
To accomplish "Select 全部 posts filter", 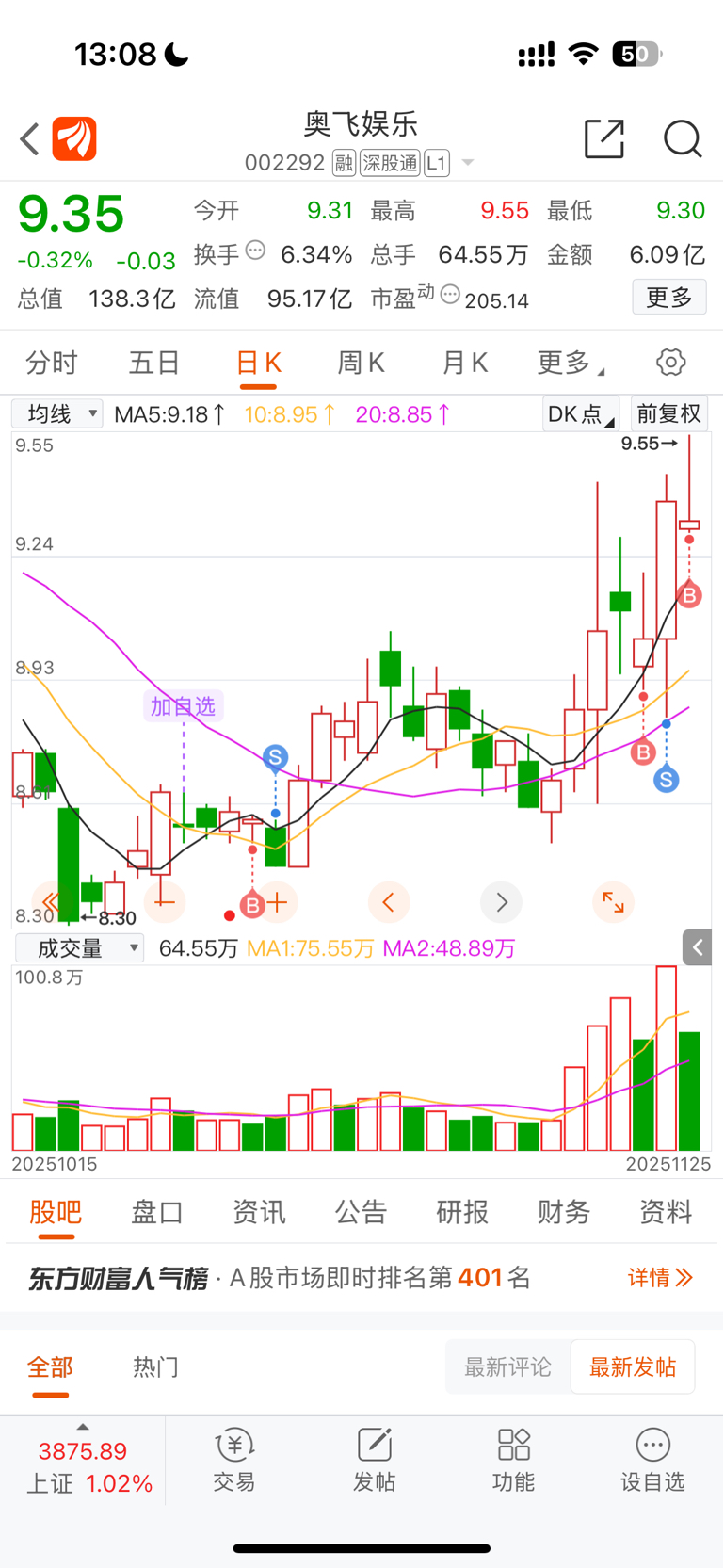I will (x=50, y=1367).
